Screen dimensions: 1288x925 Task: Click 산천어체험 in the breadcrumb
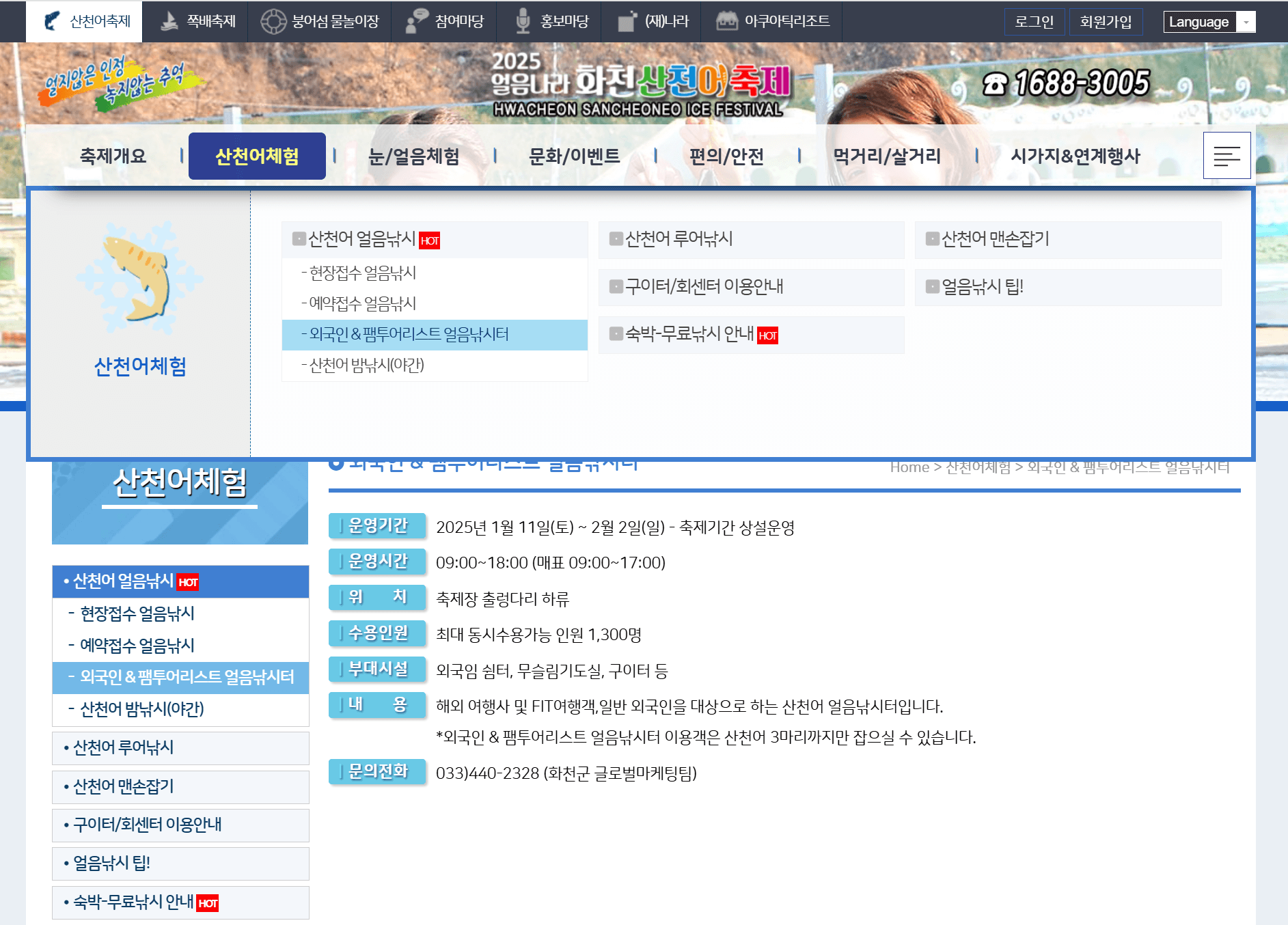tap(978, 467)
